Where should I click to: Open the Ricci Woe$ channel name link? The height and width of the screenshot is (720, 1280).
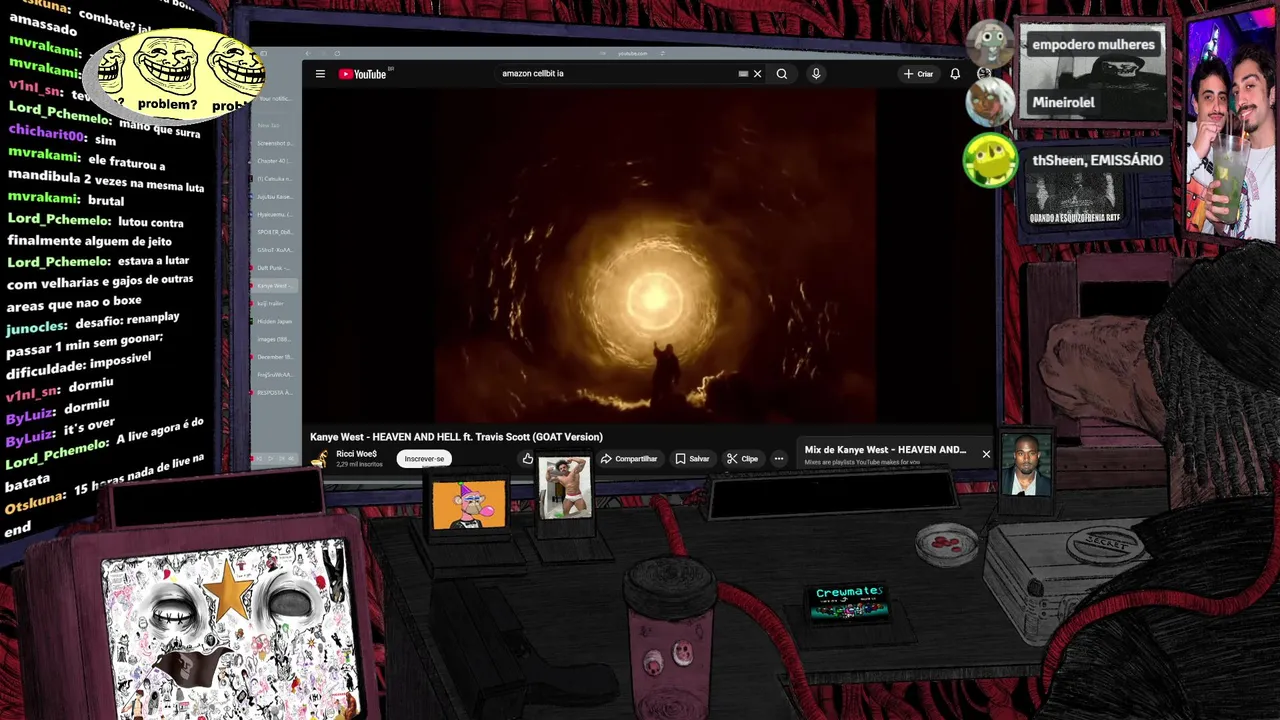[356, 454]
